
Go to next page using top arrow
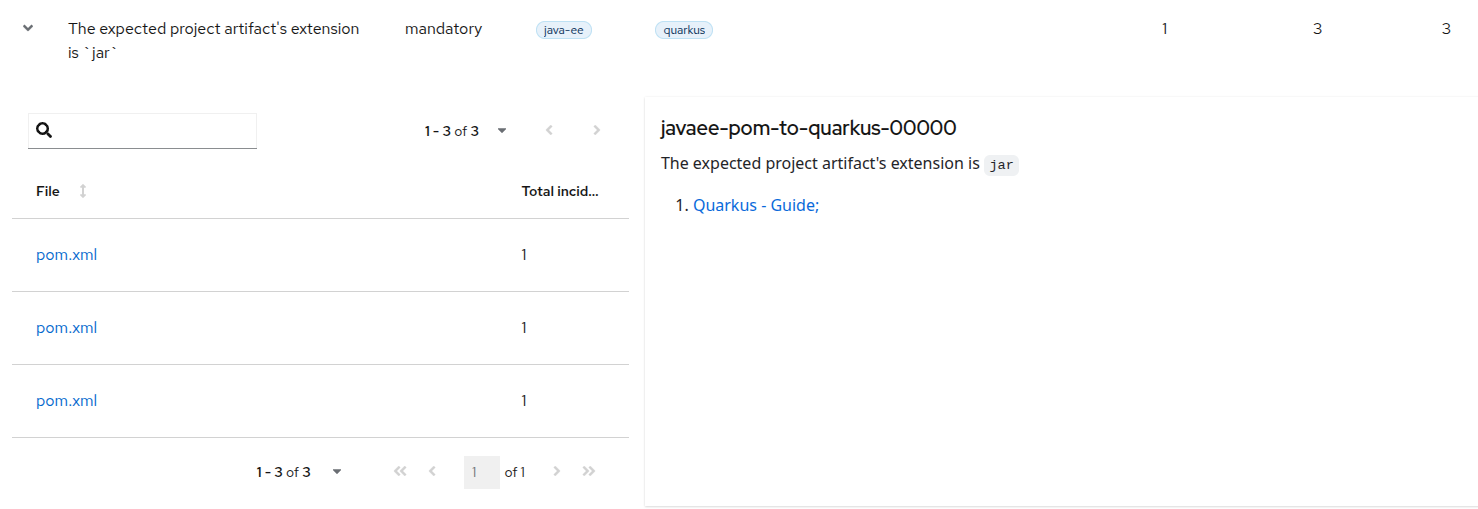(597, 130)
